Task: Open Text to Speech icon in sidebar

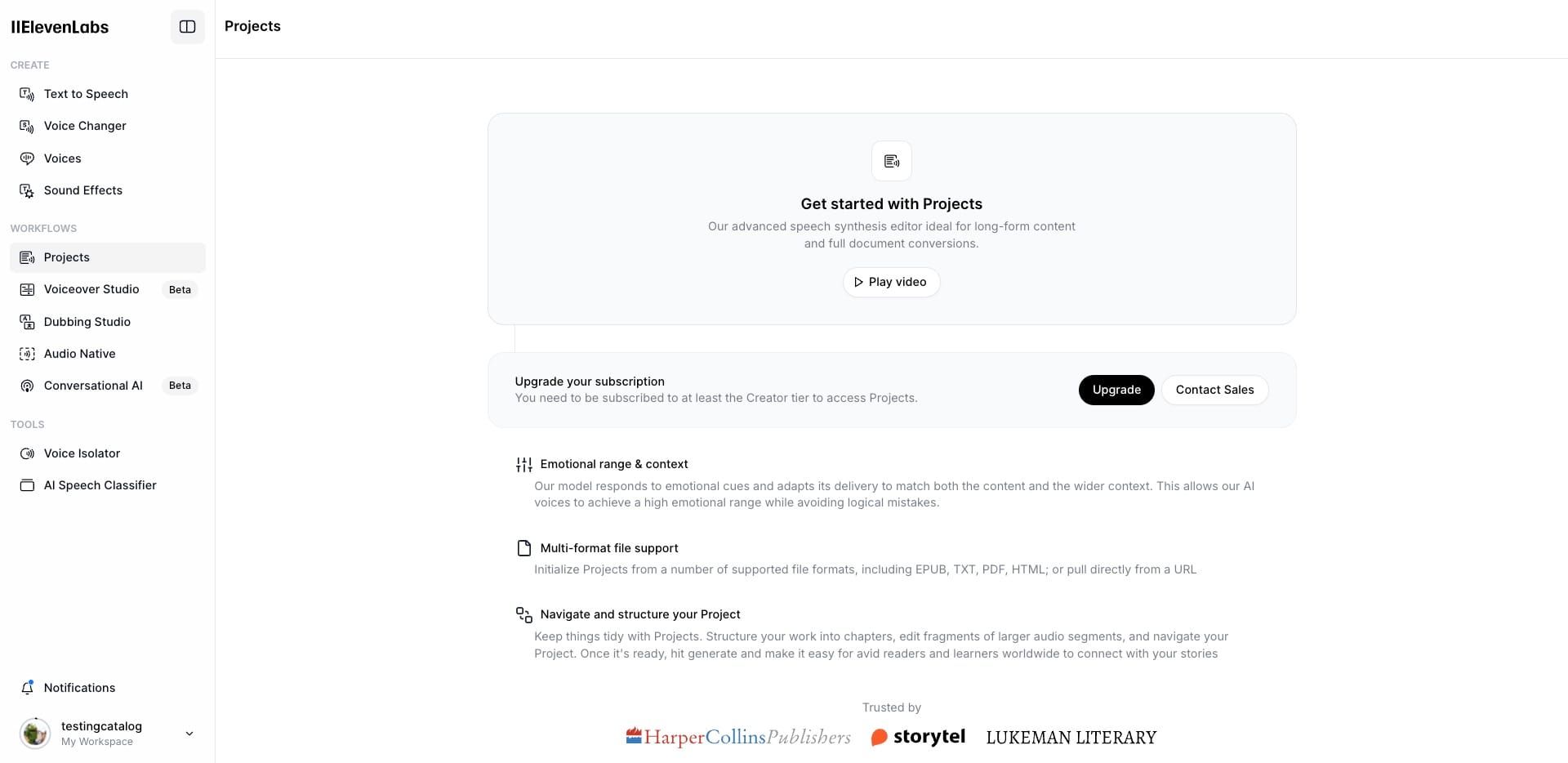Action: pos(27,94)
